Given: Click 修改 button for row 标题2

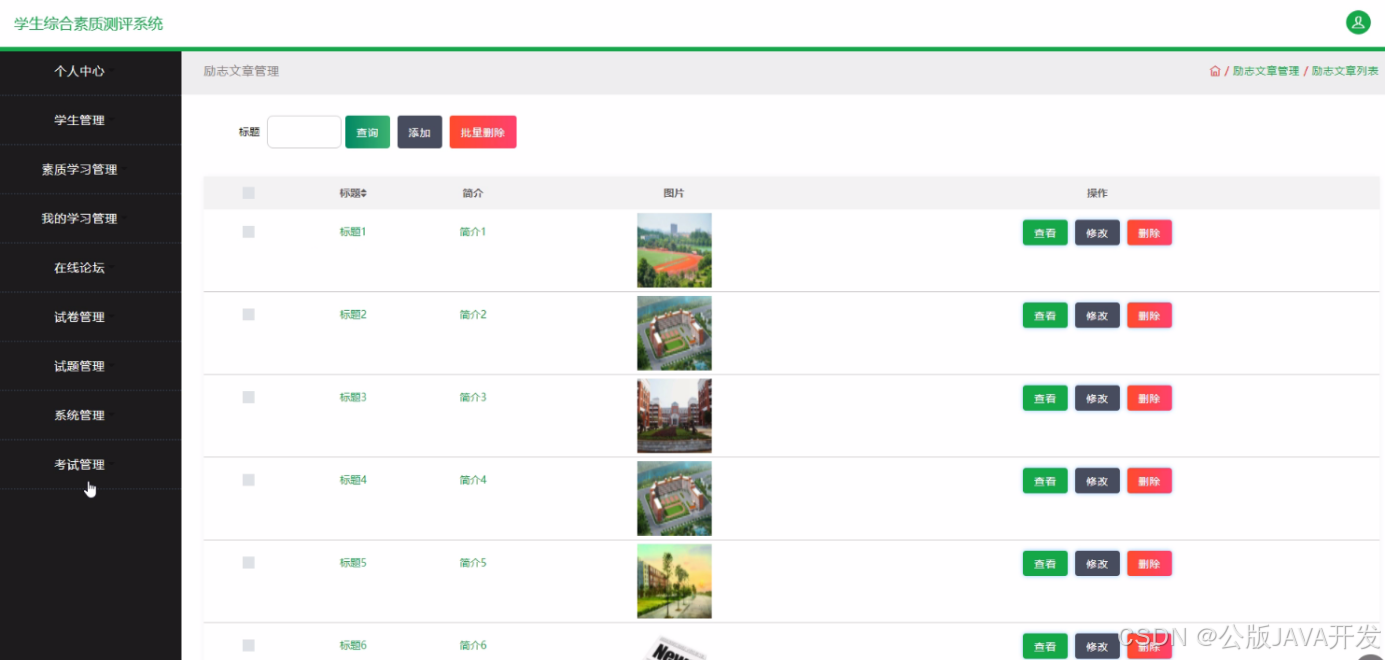Looking at the screenshot, I should [x=1097, y=316].
